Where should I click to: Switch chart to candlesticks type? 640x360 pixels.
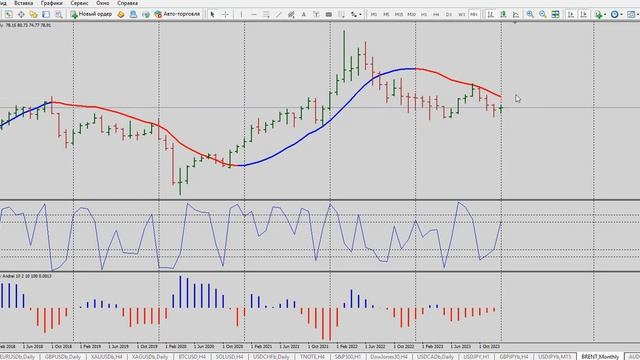coord(503,14)
